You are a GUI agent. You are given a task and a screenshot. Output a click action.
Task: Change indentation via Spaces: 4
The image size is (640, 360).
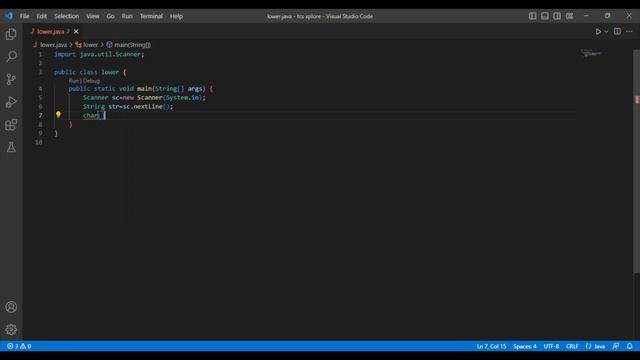pos(525,346)
